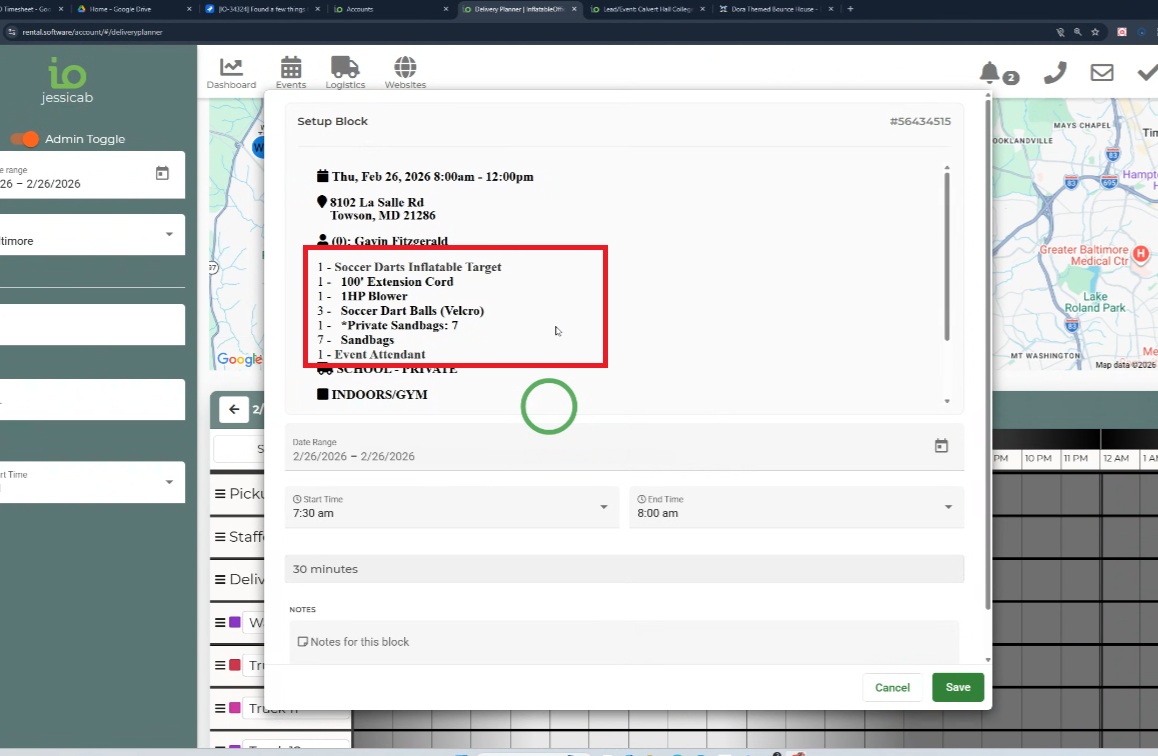Click the Save button
1158x756 pixels.
pyautogui.click(x=957, y=687)
